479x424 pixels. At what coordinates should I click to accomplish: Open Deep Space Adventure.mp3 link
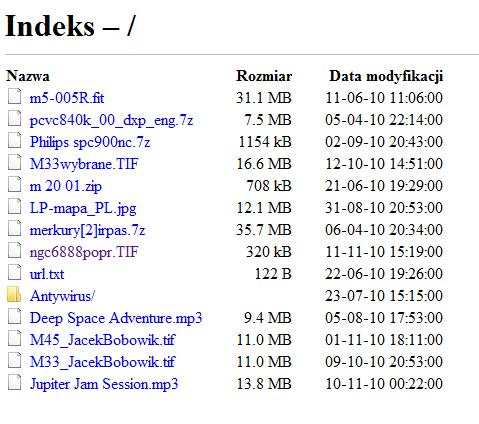[x=116, y=318]
